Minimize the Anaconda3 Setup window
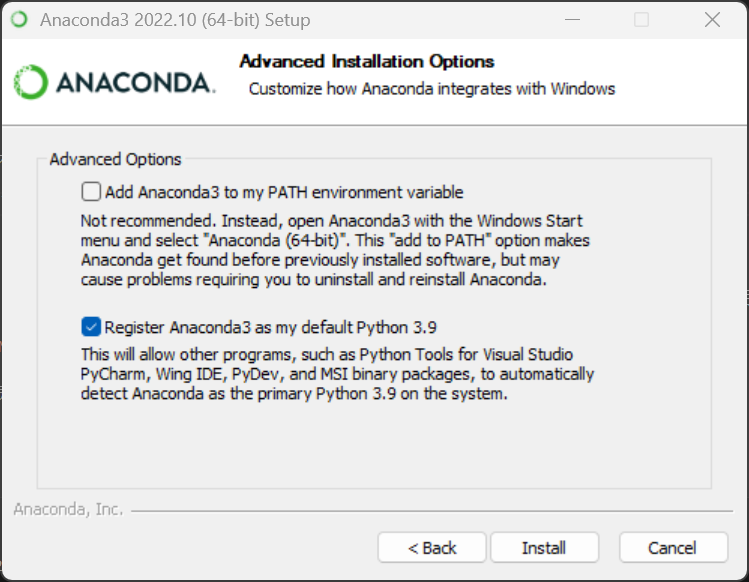Image resolution: width=749 pixels, height=582 pixels. (572, 20)
